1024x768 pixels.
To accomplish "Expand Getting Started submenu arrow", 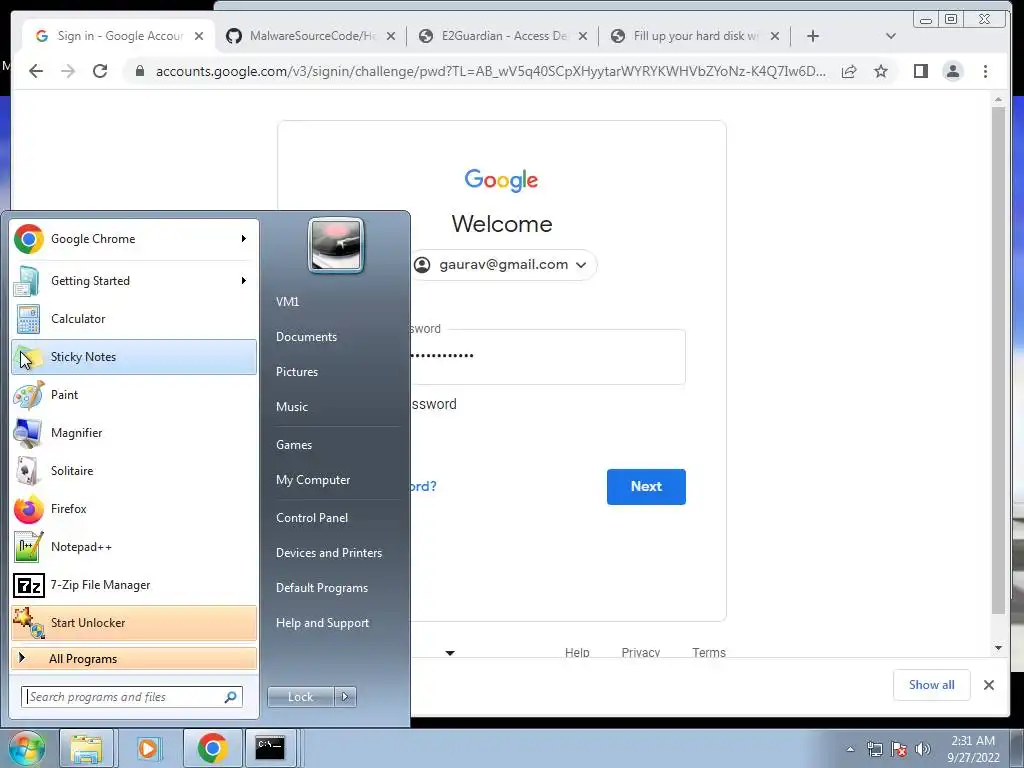I will 244,281.
